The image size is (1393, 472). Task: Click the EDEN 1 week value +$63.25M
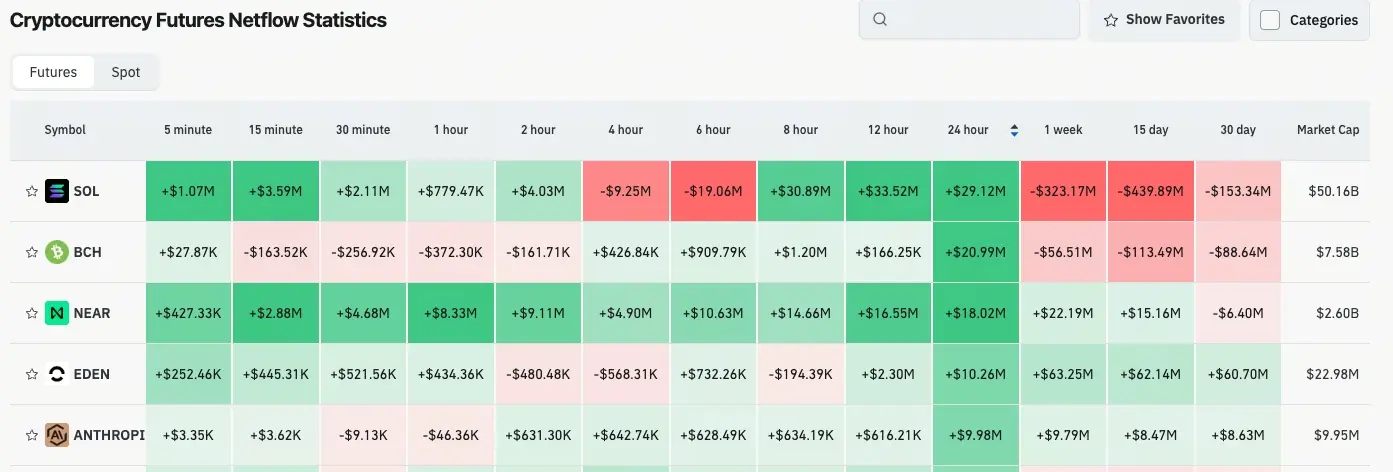[1063, 374]
